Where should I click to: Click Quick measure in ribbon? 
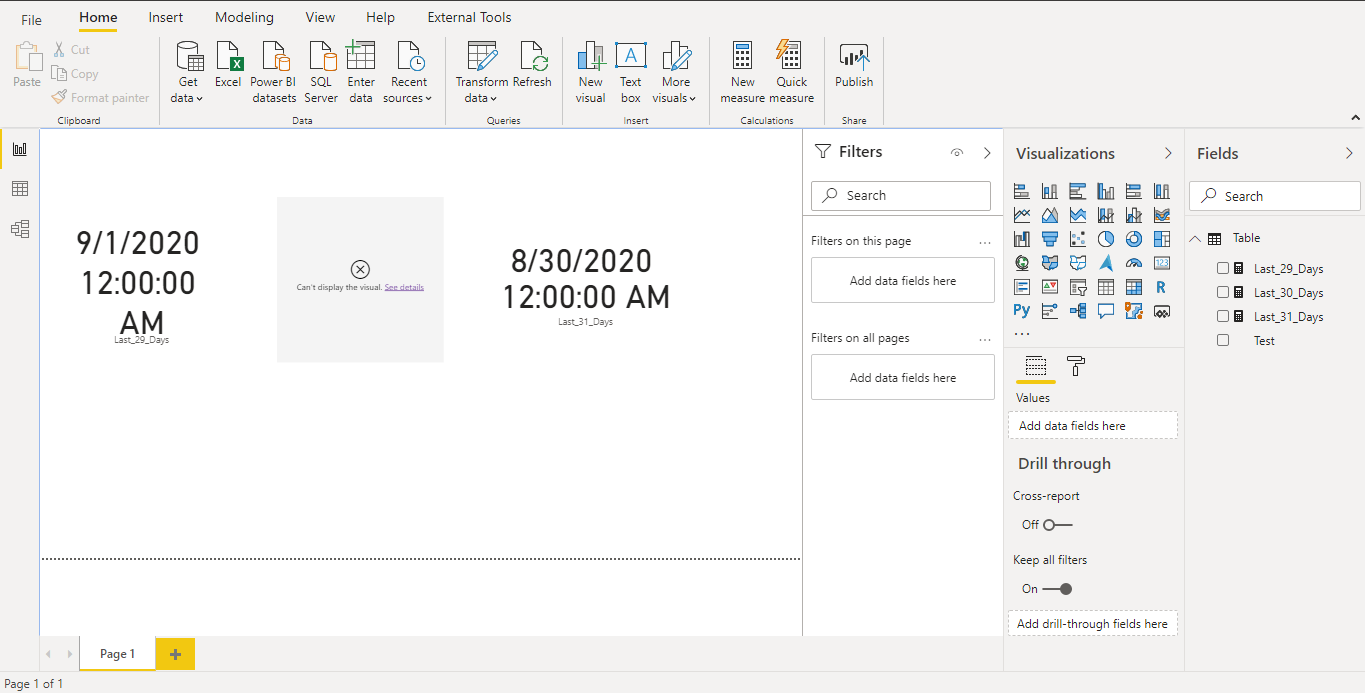[x=792, y=72]
